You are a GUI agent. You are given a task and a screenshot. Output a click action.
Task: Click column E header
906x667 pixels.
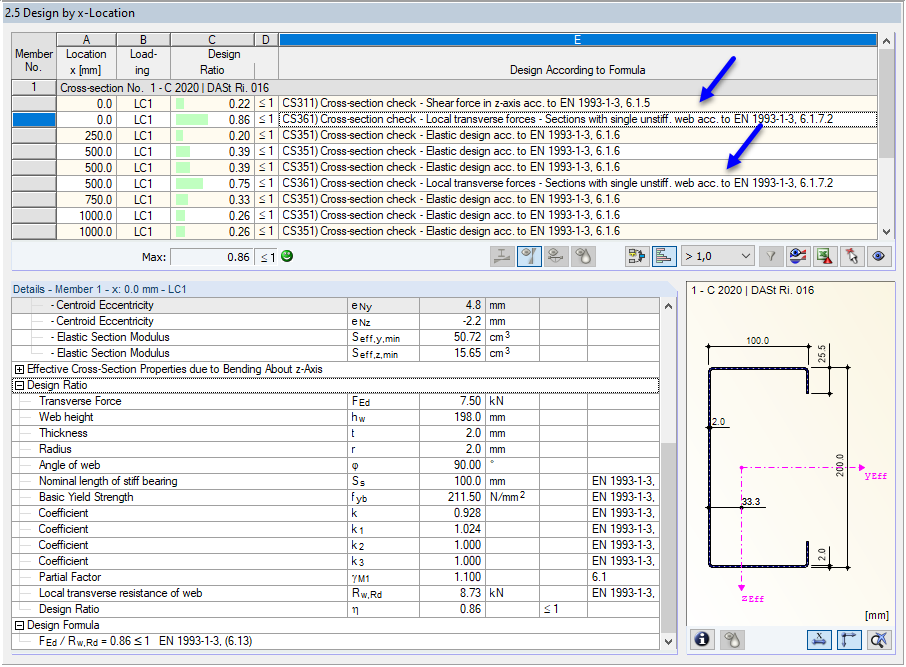coord(578,40)
